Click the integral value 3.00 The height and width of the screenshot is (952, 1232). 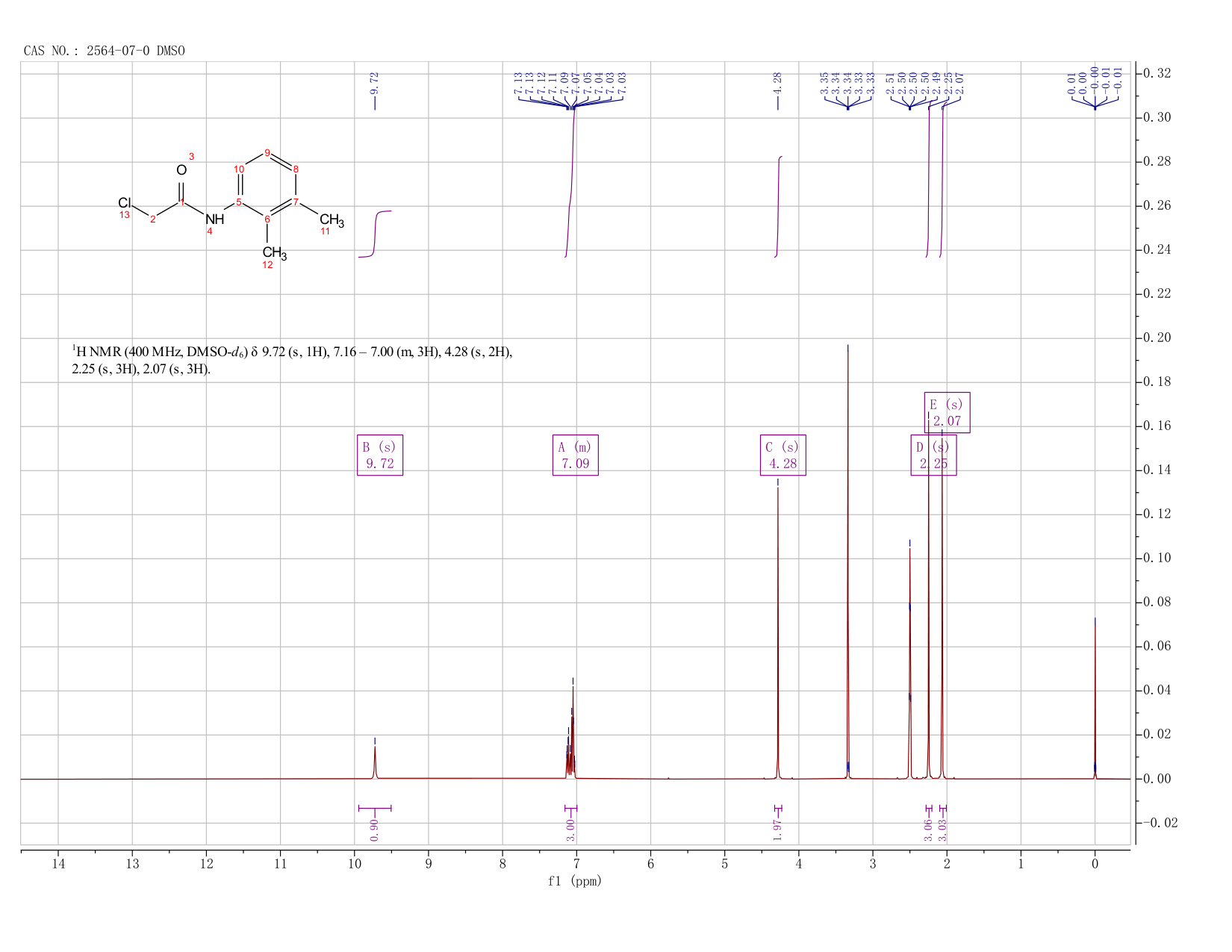point(570,830)
